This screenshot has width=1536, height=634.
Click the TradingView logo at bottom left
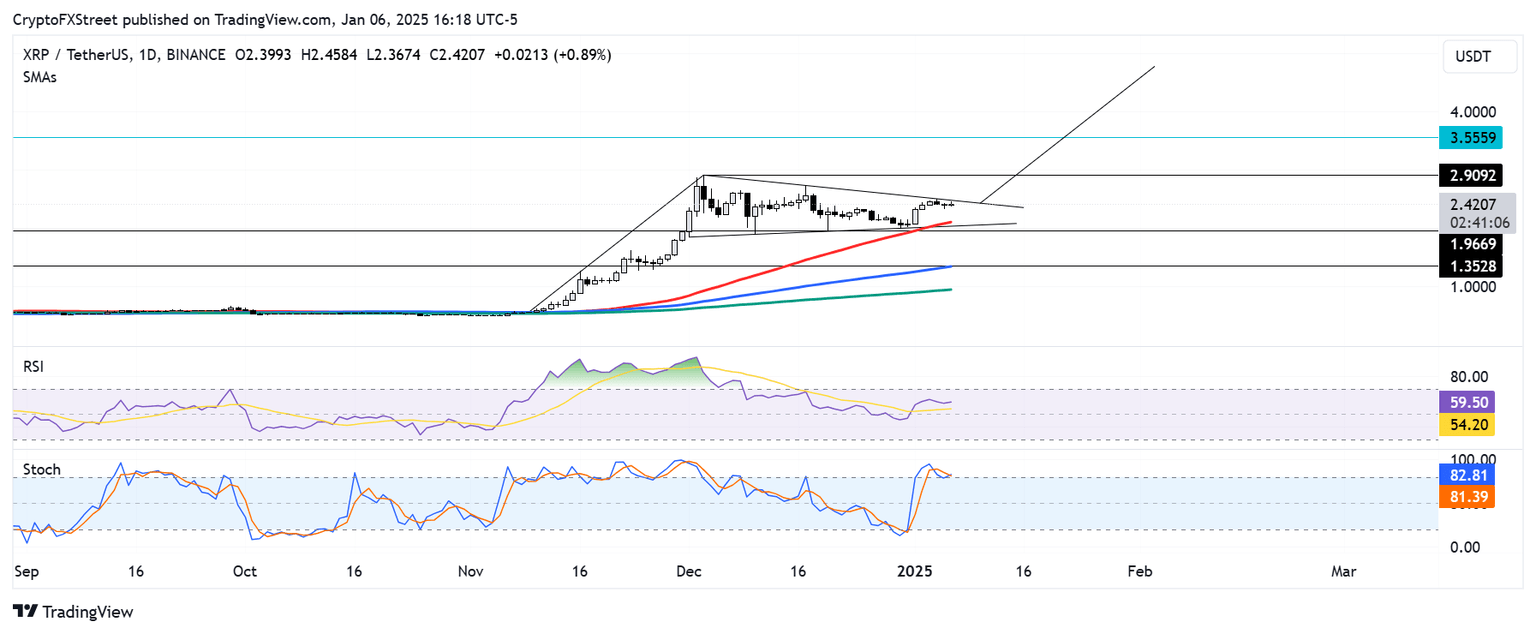(x=72, y=611)
